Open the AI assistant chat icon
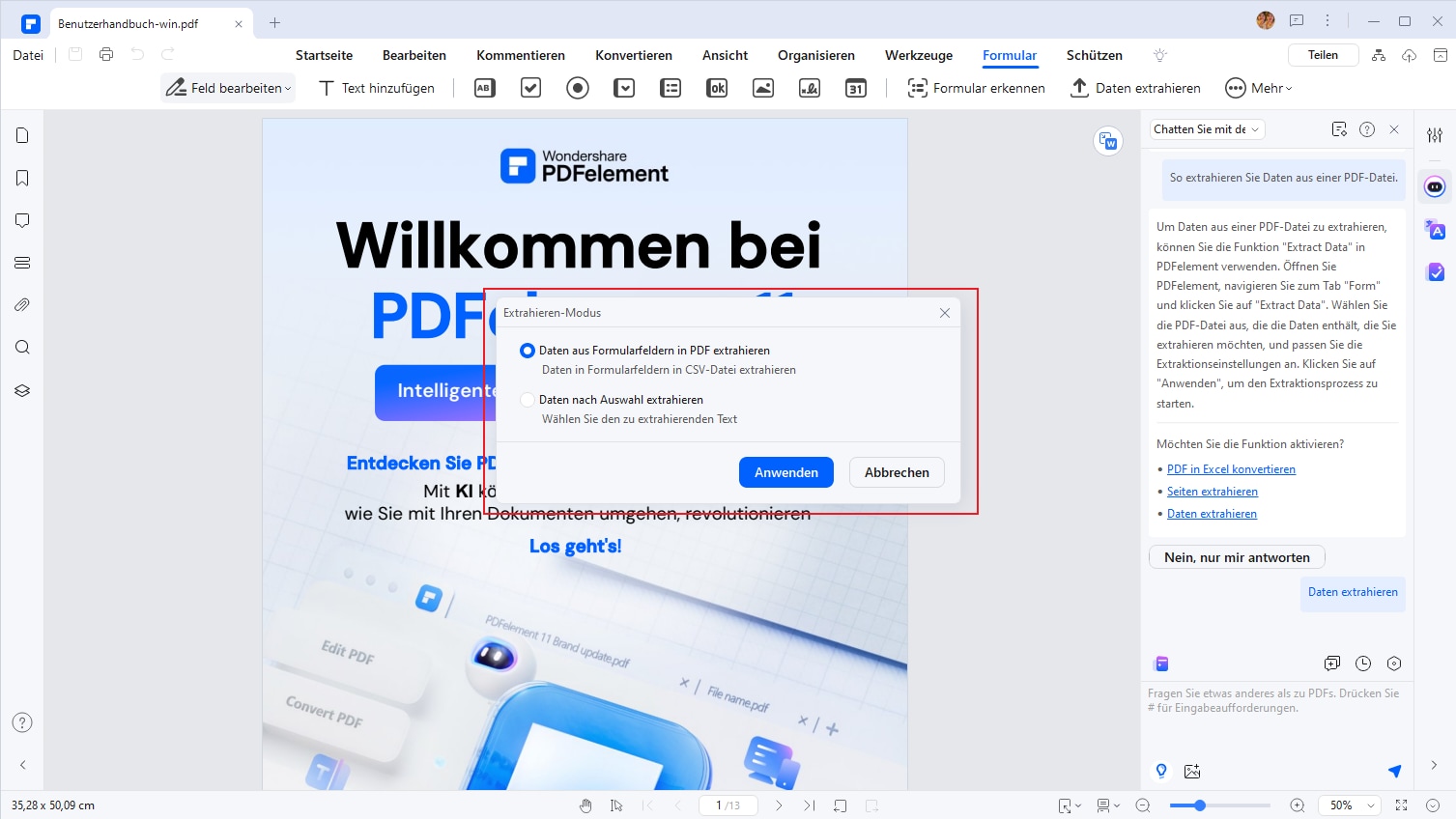This screenshot has height=819, width=1456. (x=1435, y=186)
